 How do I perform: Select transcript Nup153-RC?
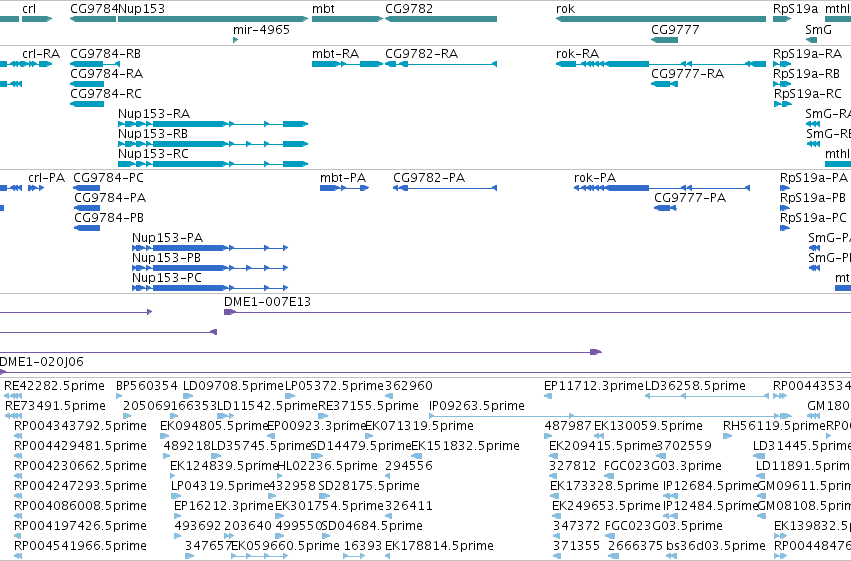[x=213, y=164]
